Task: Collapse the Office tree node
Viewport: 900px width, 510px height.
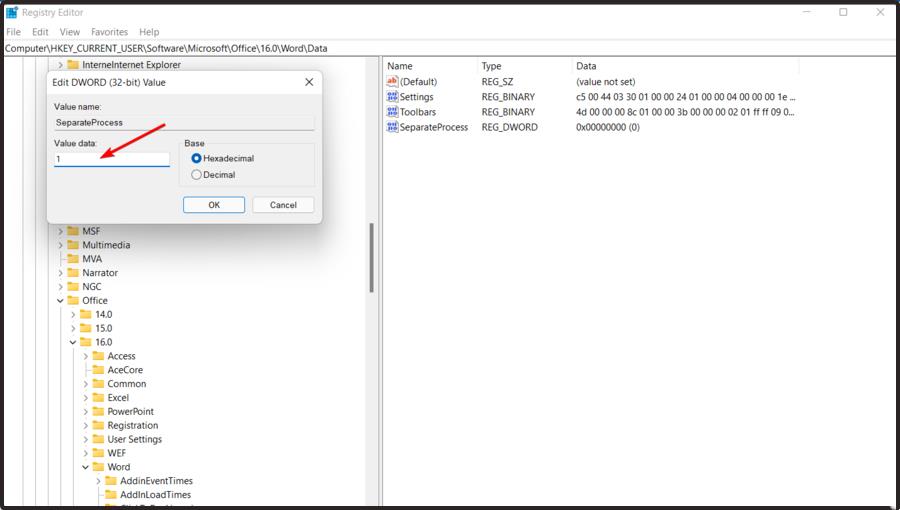Action: pyautogui.click(x=60, y=301)
